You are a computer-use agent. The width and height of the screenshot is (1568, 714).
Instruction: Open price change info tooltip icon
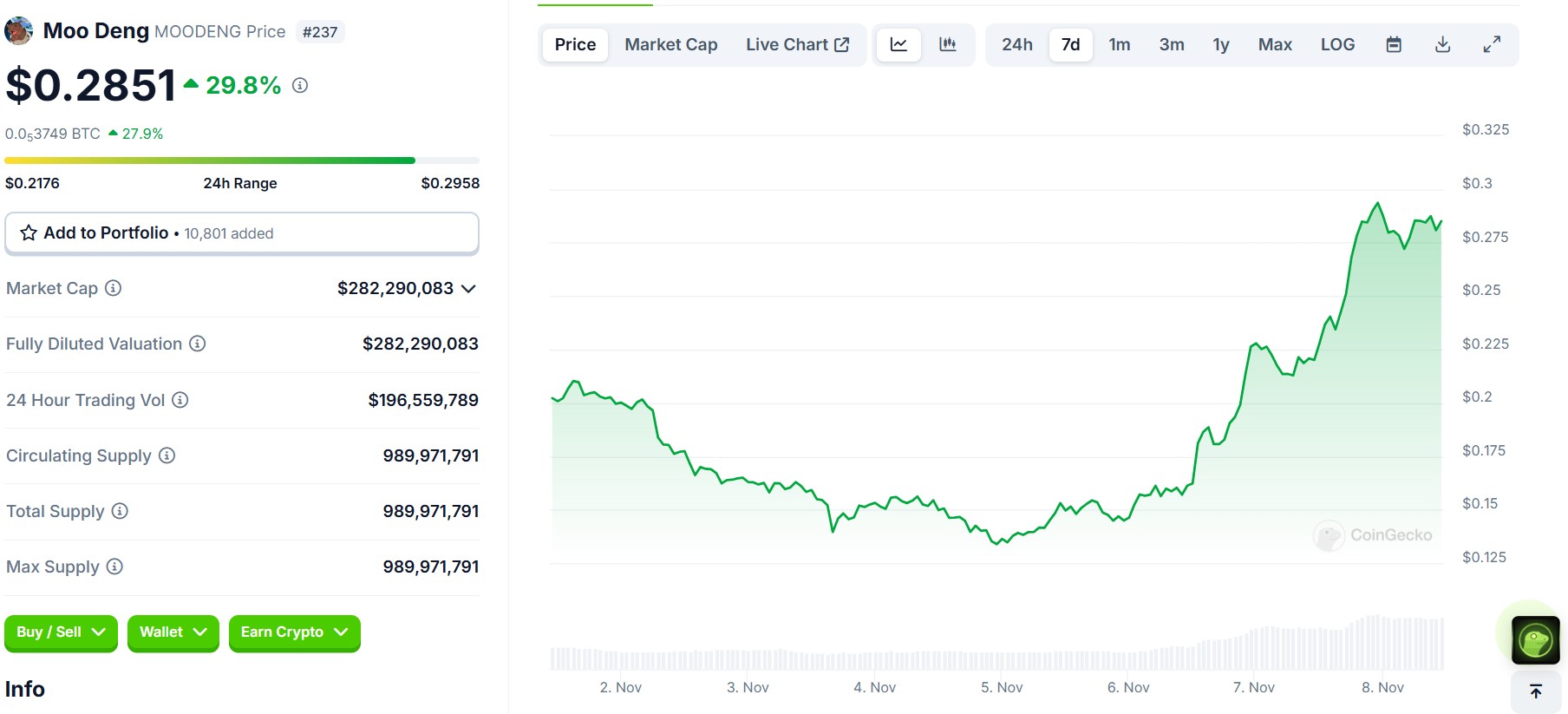[x=300, y=85]
